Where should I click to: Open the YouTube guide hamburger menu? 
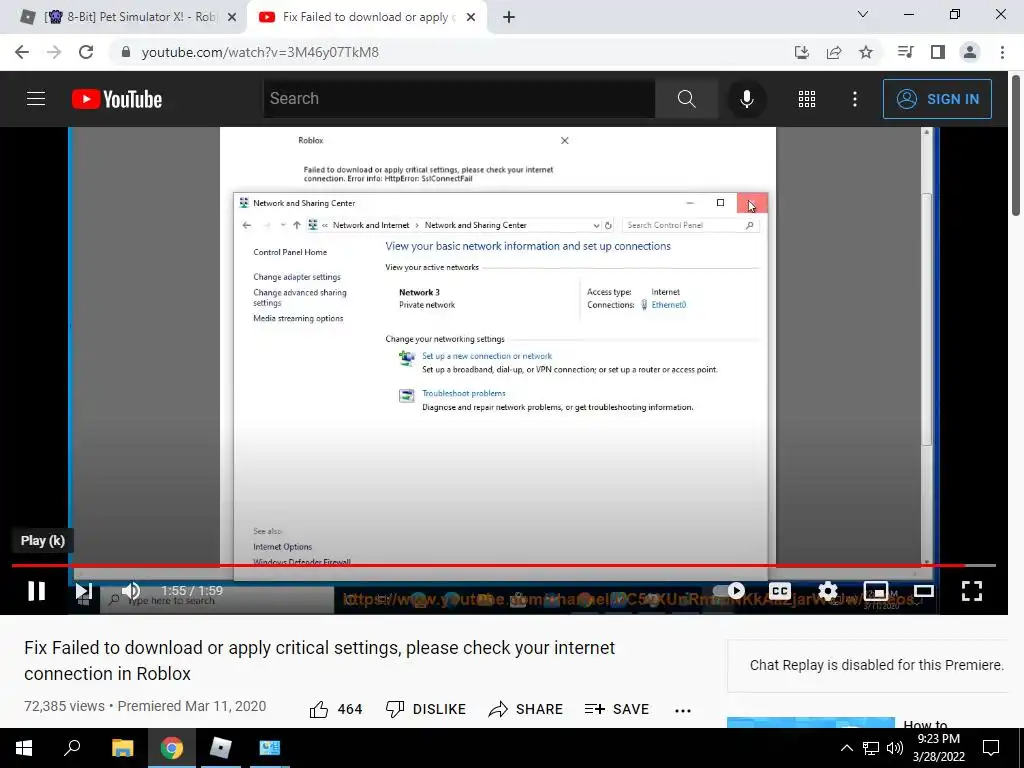coord(36,99)
